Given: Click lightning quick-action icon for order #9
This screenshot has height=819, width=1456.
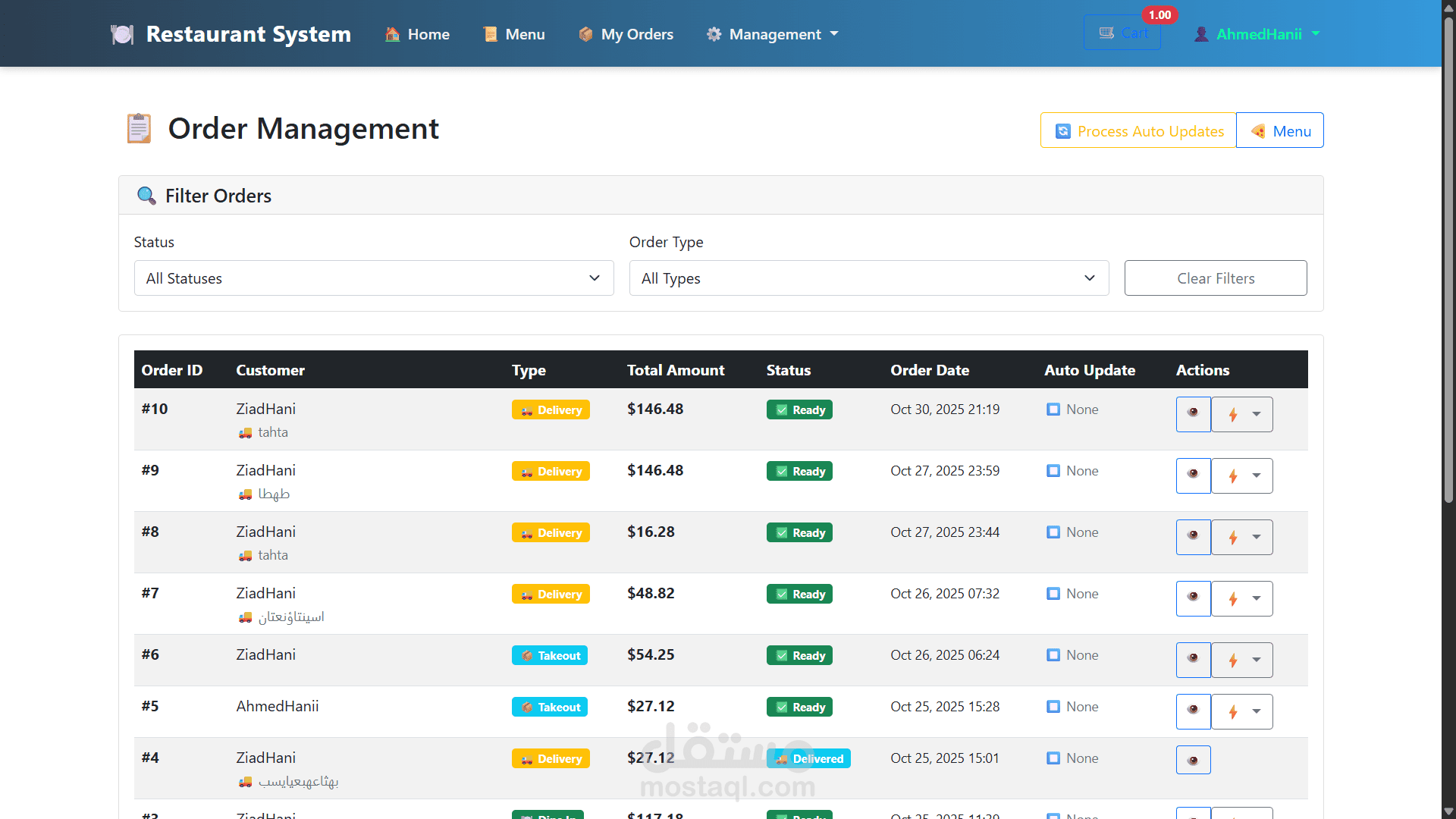Looking at the screenshot, I should pos(1233,476).
